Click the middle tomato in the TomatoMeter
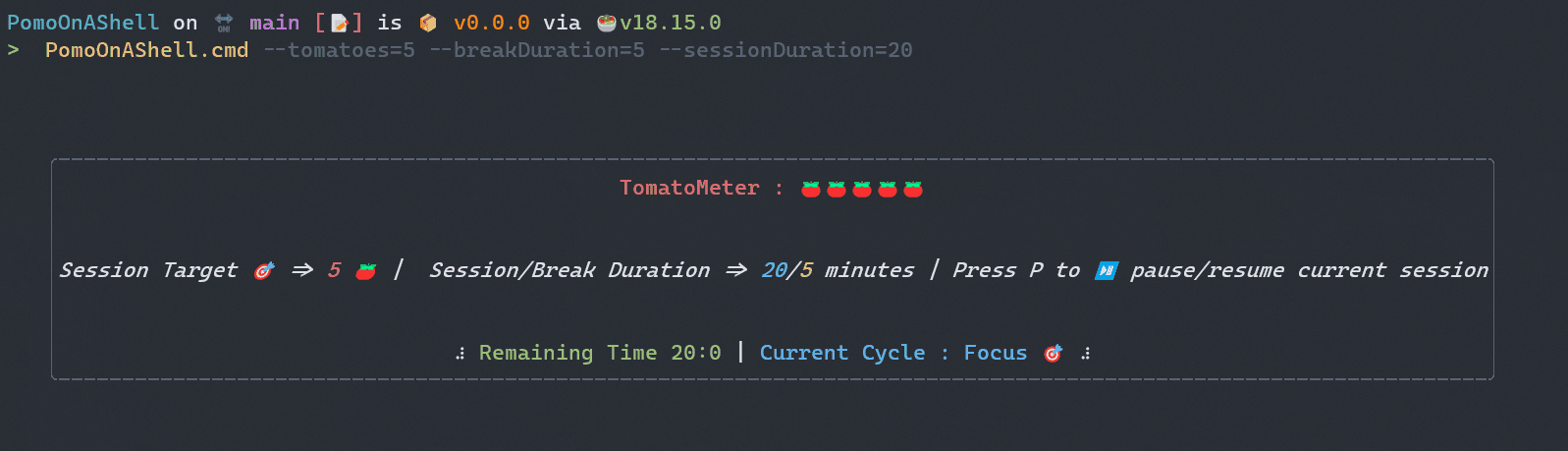Viewport: 1568px width, 451px height. click(862, 189)
